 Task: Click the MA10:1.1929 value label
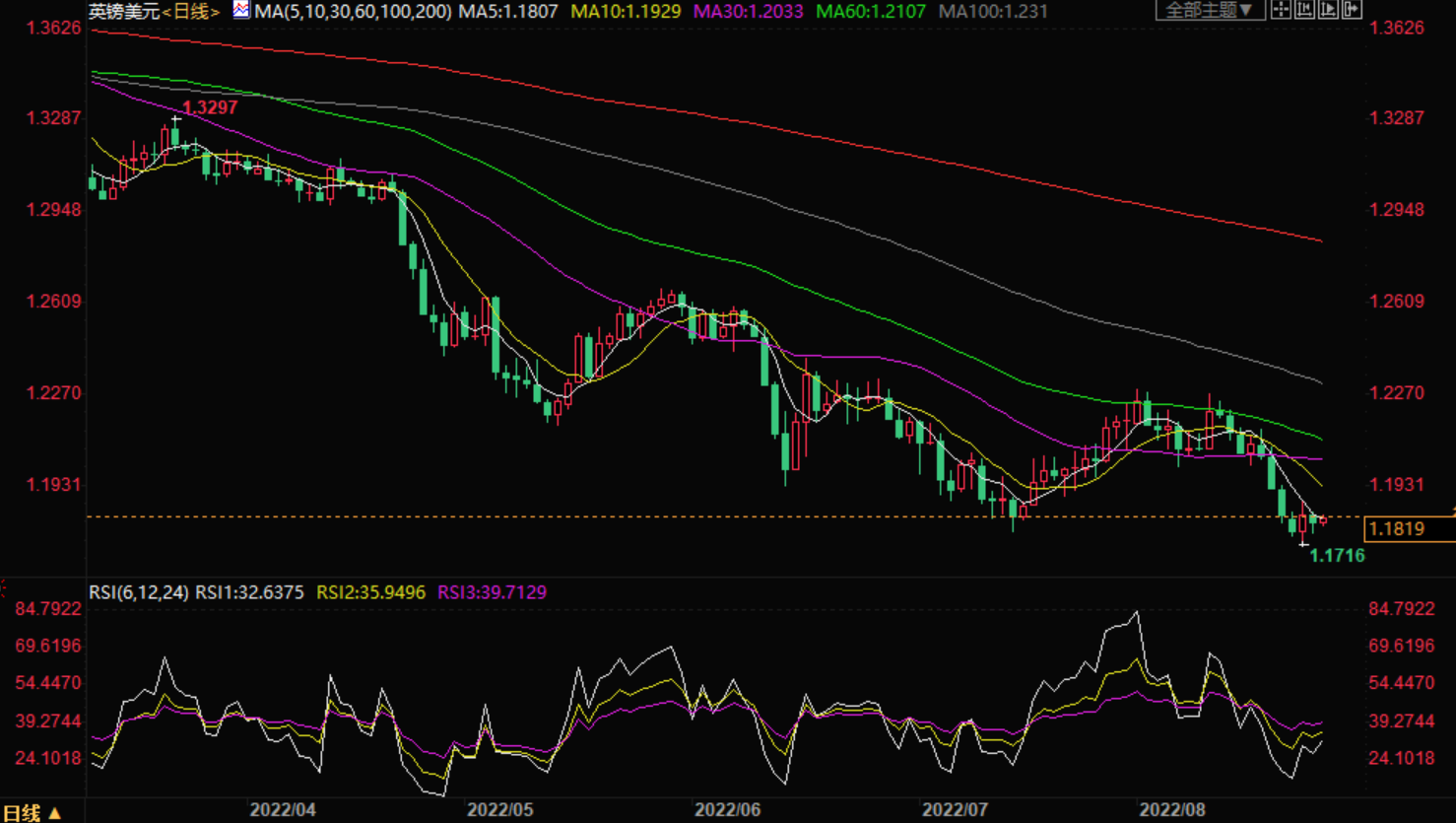pos(626,12)
